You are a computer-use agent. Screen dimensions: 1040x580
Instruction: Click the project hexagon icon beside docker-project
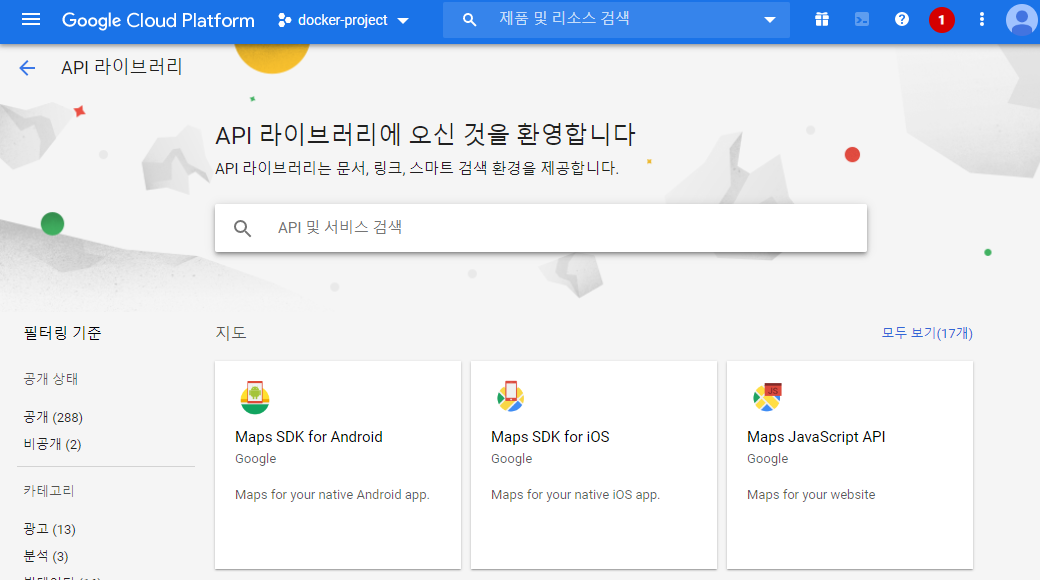point(285,21)
